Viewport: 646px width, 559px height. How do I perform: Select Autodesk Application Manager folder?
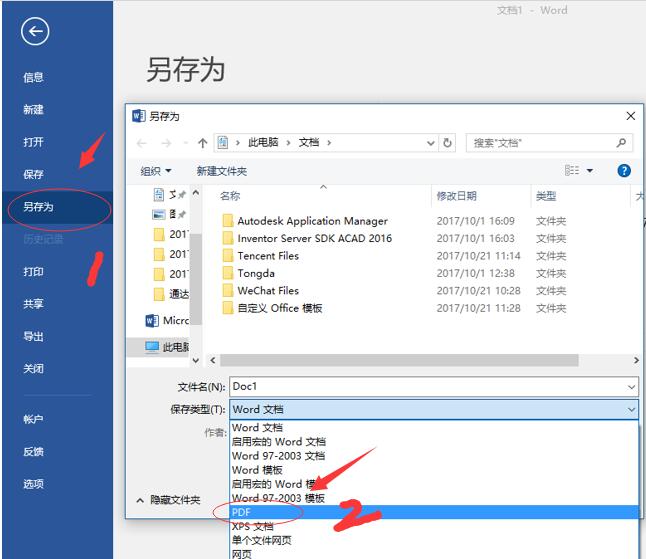305,221
